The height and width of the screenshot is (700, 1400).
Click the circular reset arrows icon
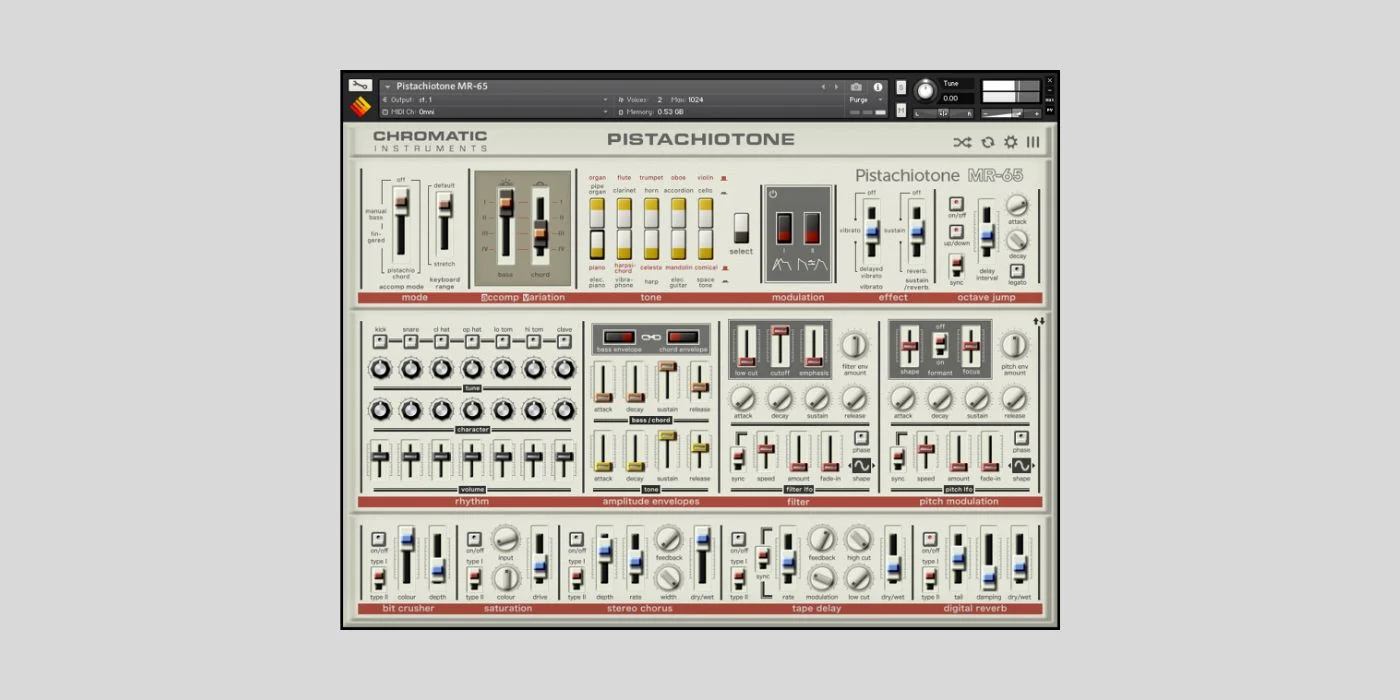[988, 142]
